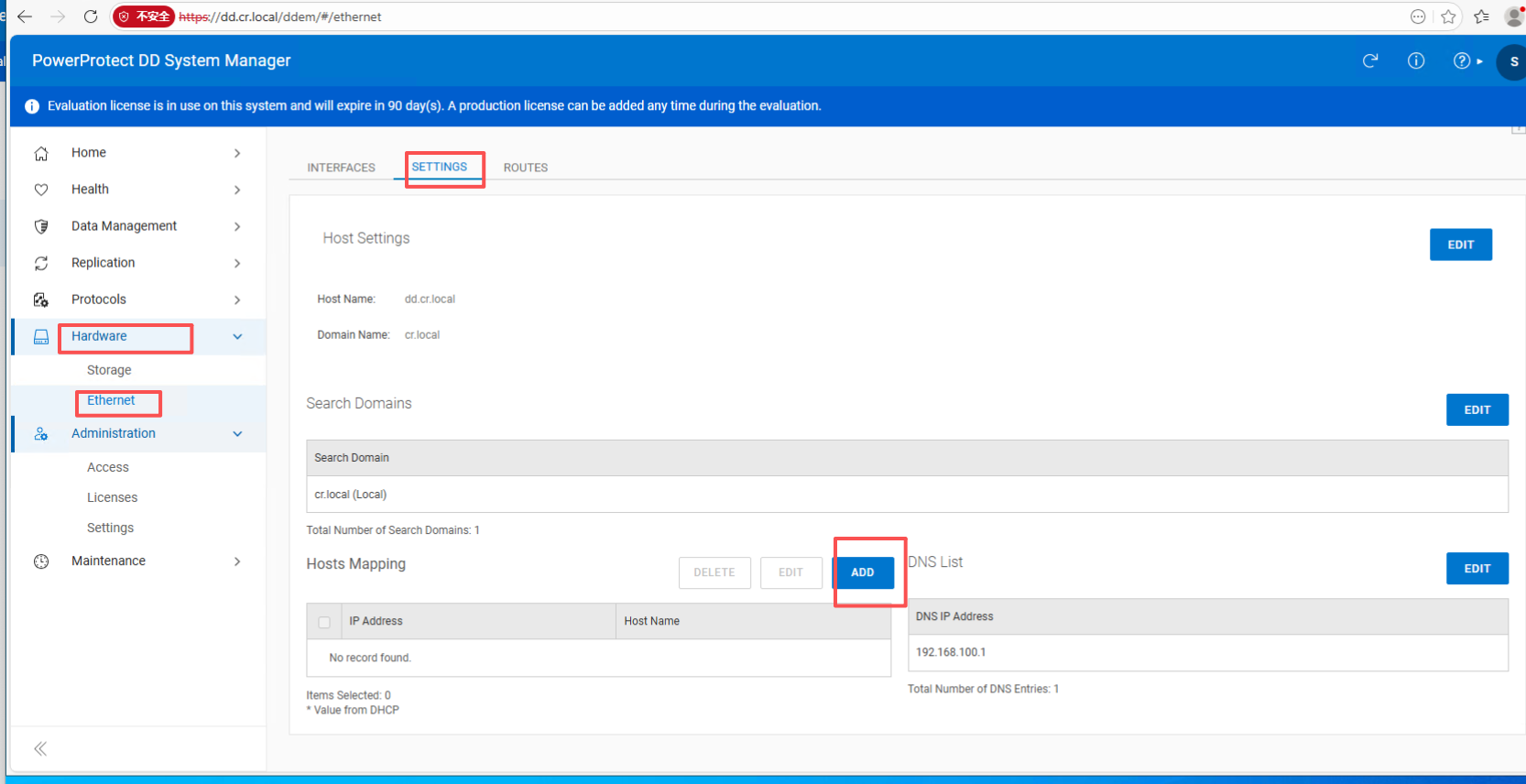
Task: Click the browser profile avatar icon
Action: 1514,16
